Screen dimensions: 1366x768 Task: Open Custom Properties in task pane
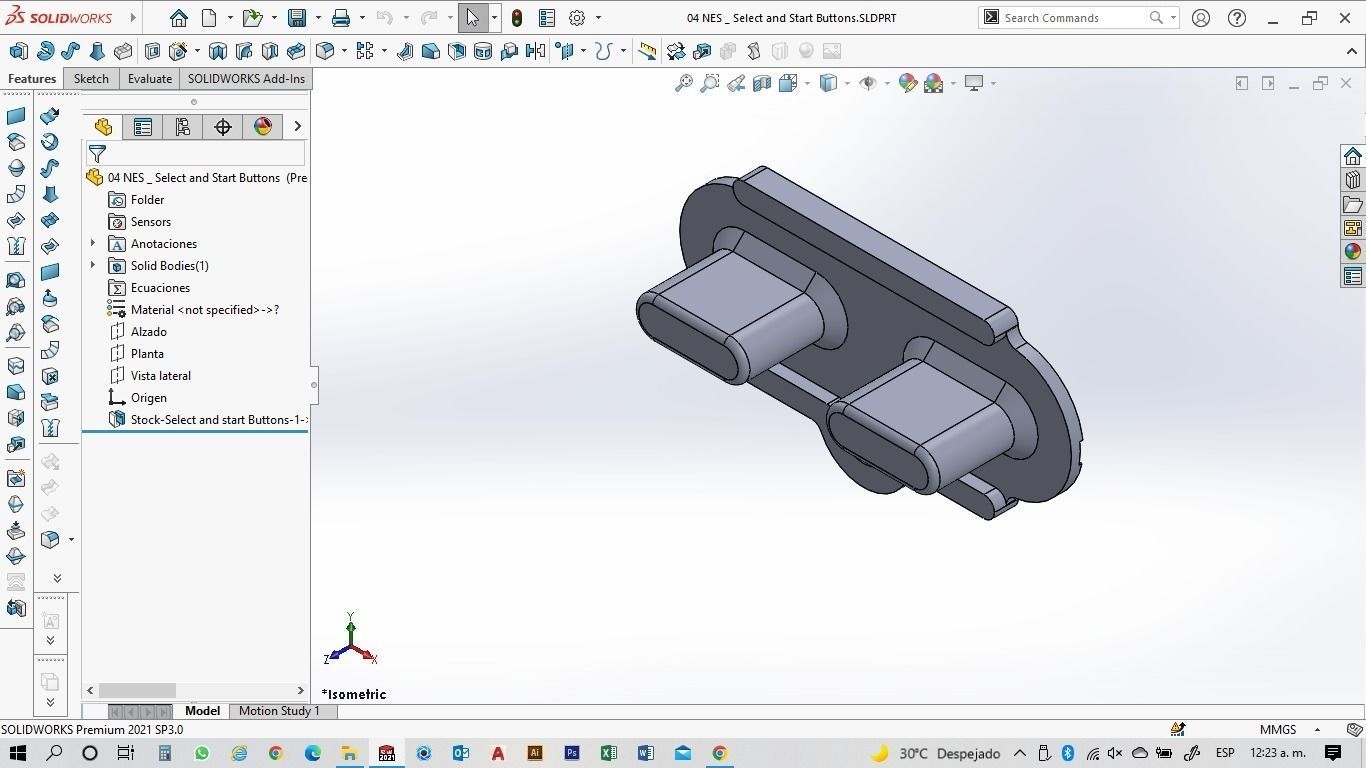coord(1353,276)
